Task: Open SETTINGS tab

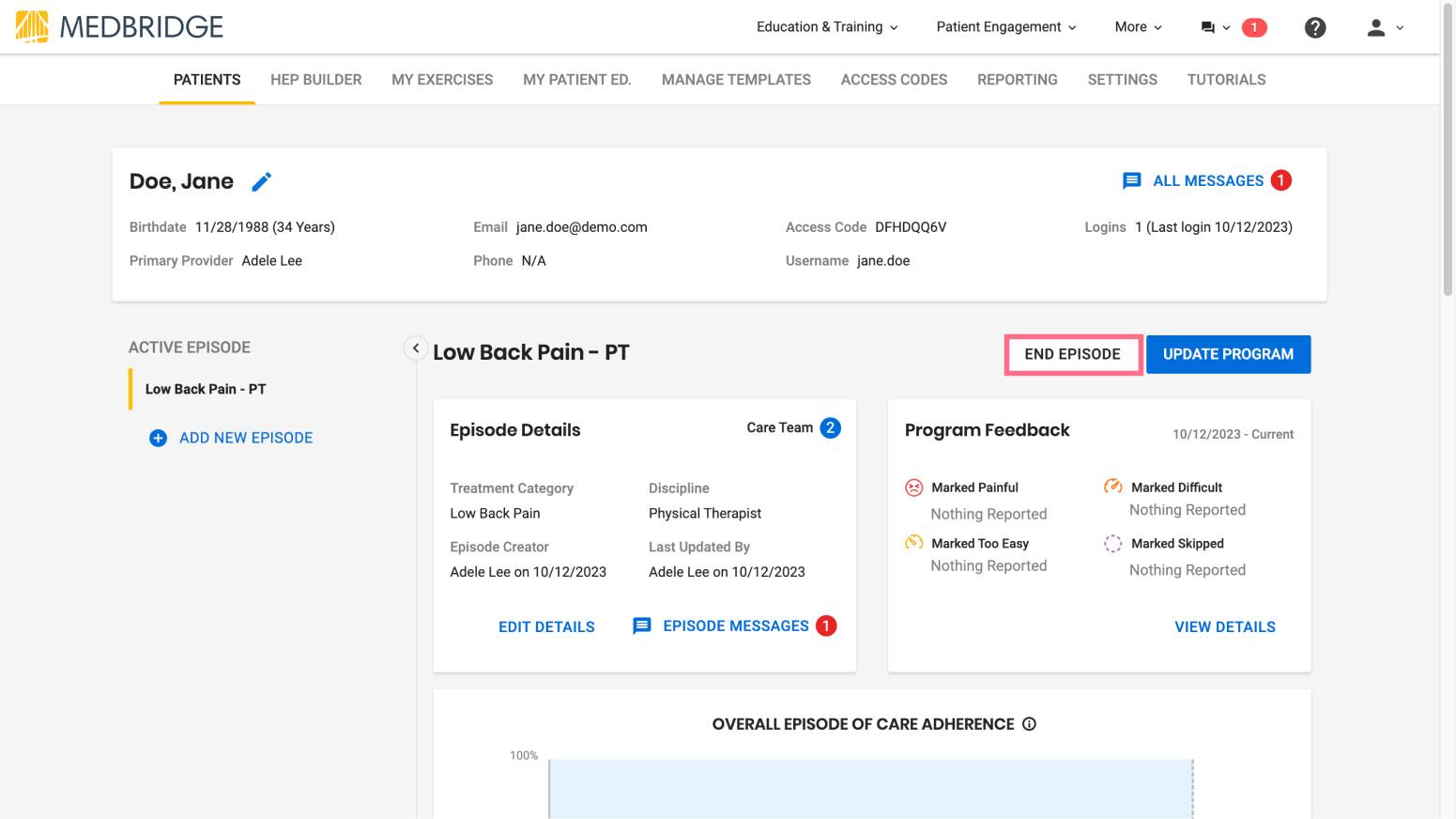Action: click(x=1123, y=80)
